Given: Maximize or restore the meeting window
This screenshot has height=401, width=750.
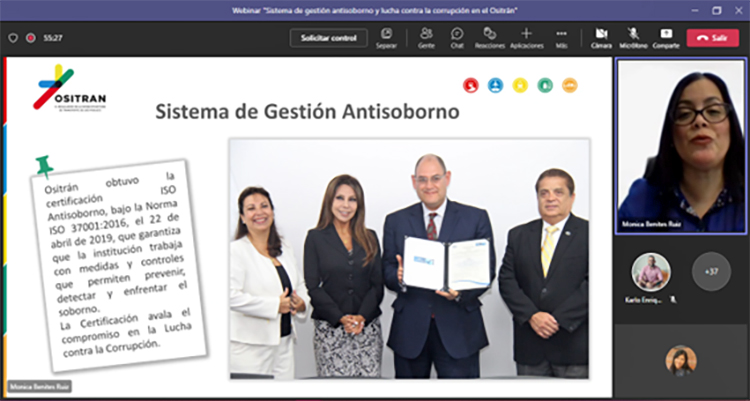Looking at the screenshot, I should pos(717,10).
